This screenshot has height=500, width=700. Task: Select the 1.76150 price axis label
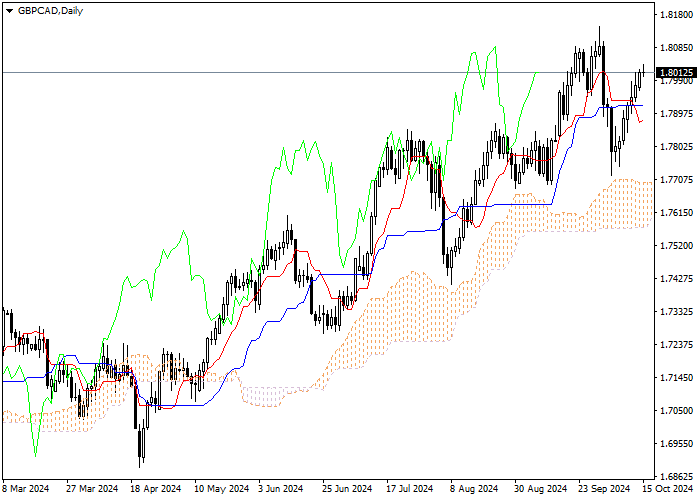tap(677, 213)
